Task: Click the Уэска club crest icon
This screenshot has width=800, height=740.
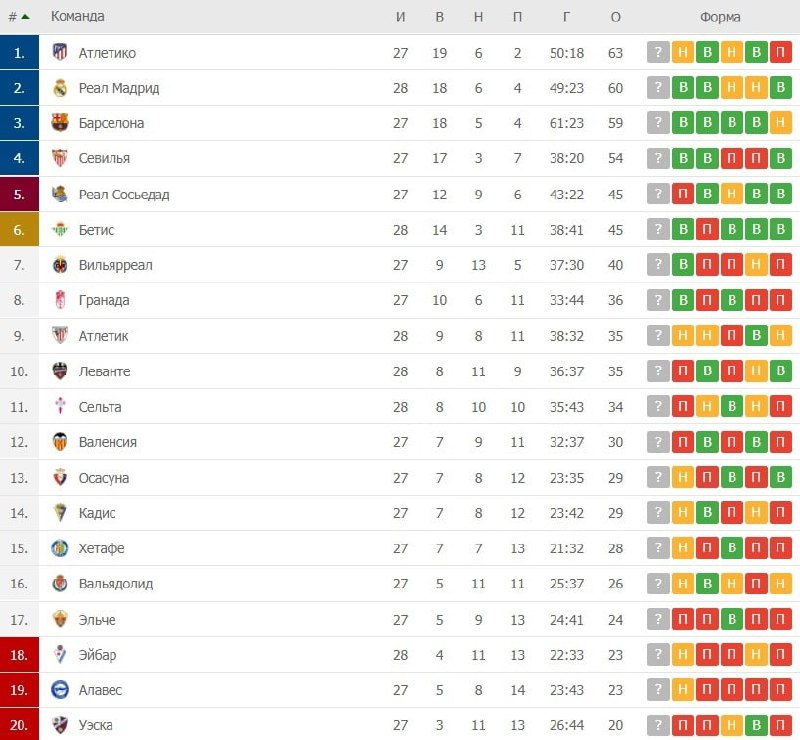Action: point(60,725)
